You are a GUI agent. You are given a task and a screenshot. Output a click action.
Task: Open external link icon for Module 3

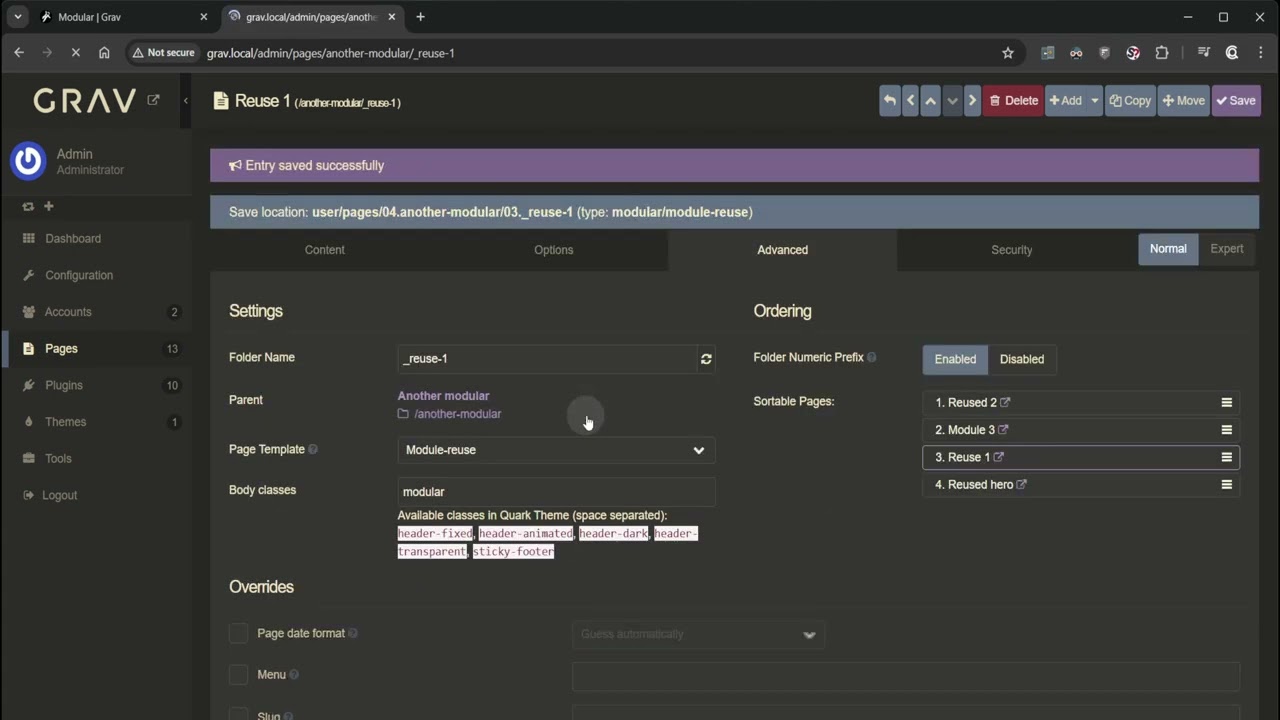tap(1003, 430)
